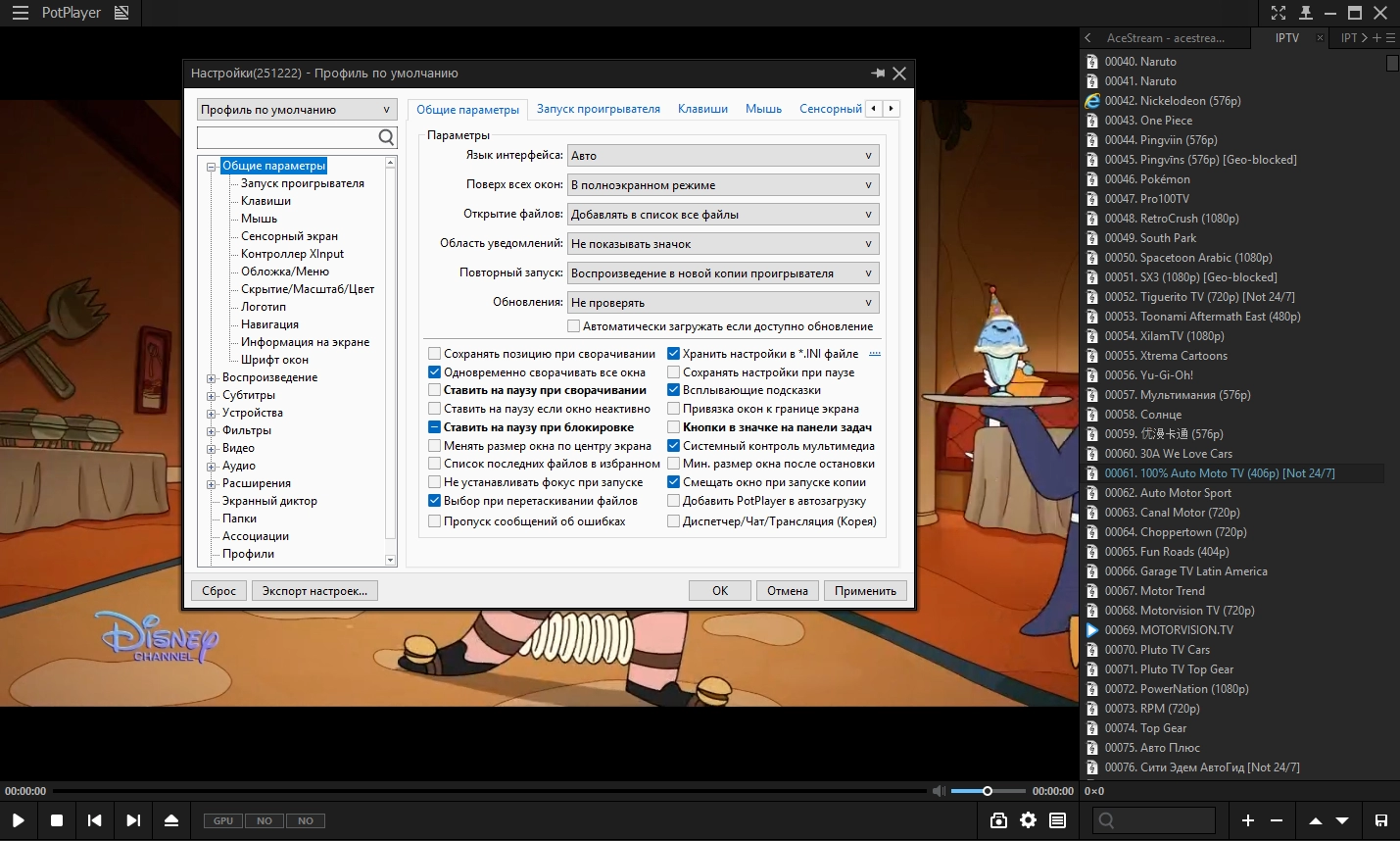Click the eject/open file icon
Viewport: 1400px width, 841px height.
[x=171, y=820]
